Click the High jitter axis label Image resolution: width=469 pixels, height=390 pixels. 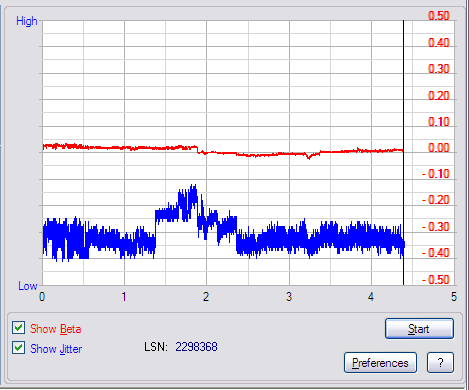(27, 21)
